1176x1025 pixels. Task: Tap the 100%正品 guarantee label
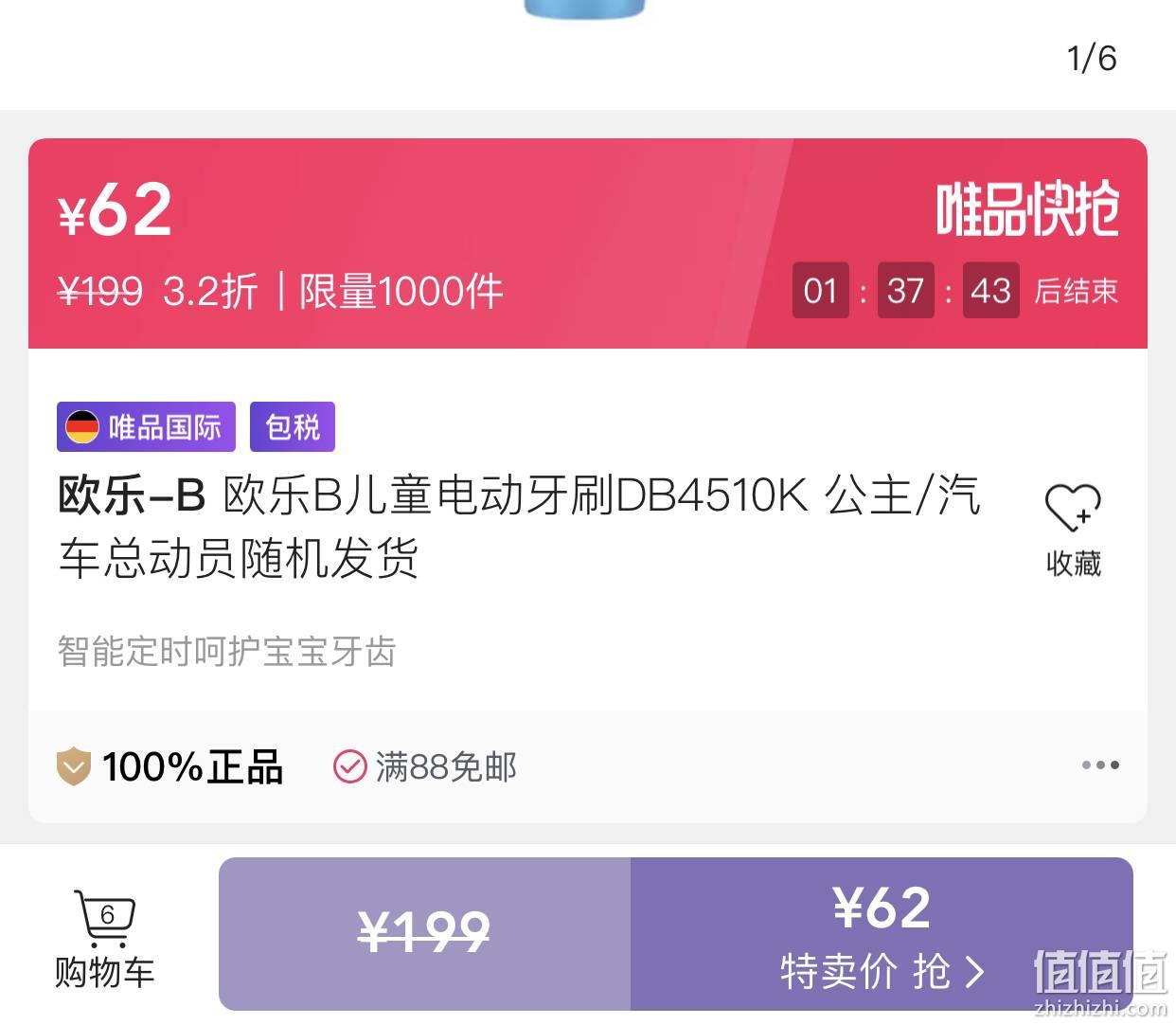point(192,766)
